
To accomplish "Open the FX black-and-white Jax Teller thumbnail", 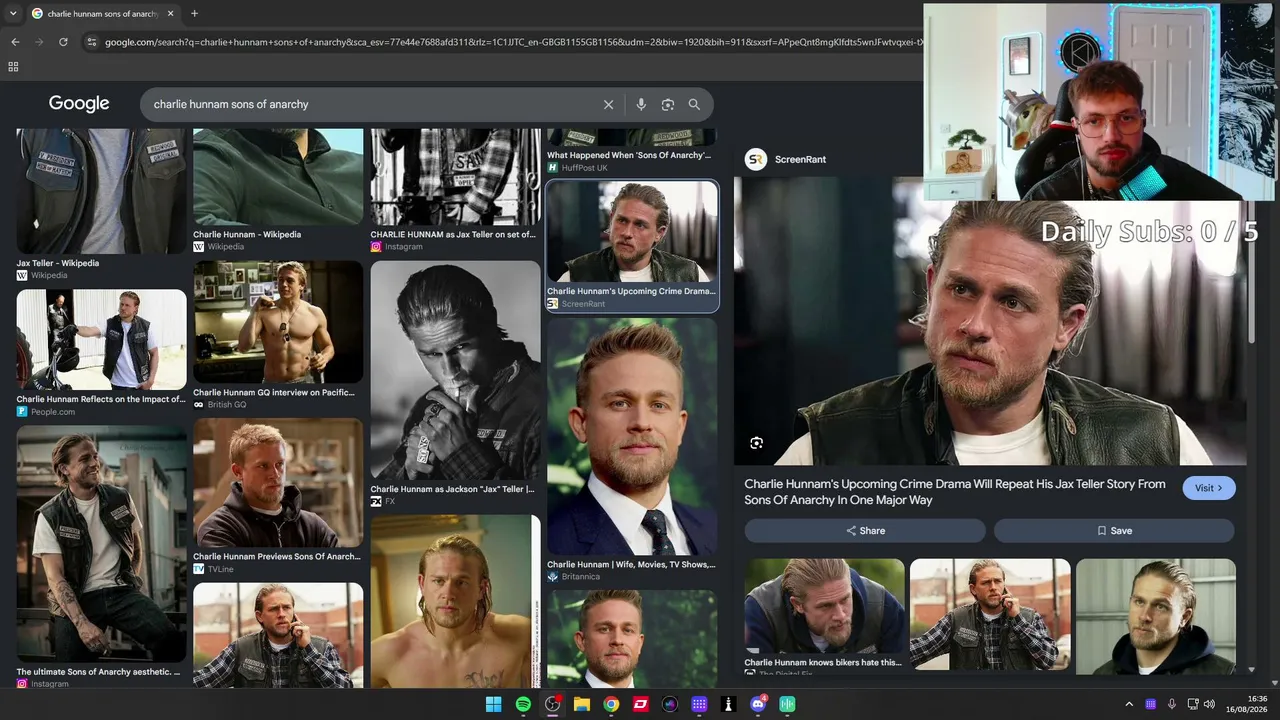I will coord(455,371).
